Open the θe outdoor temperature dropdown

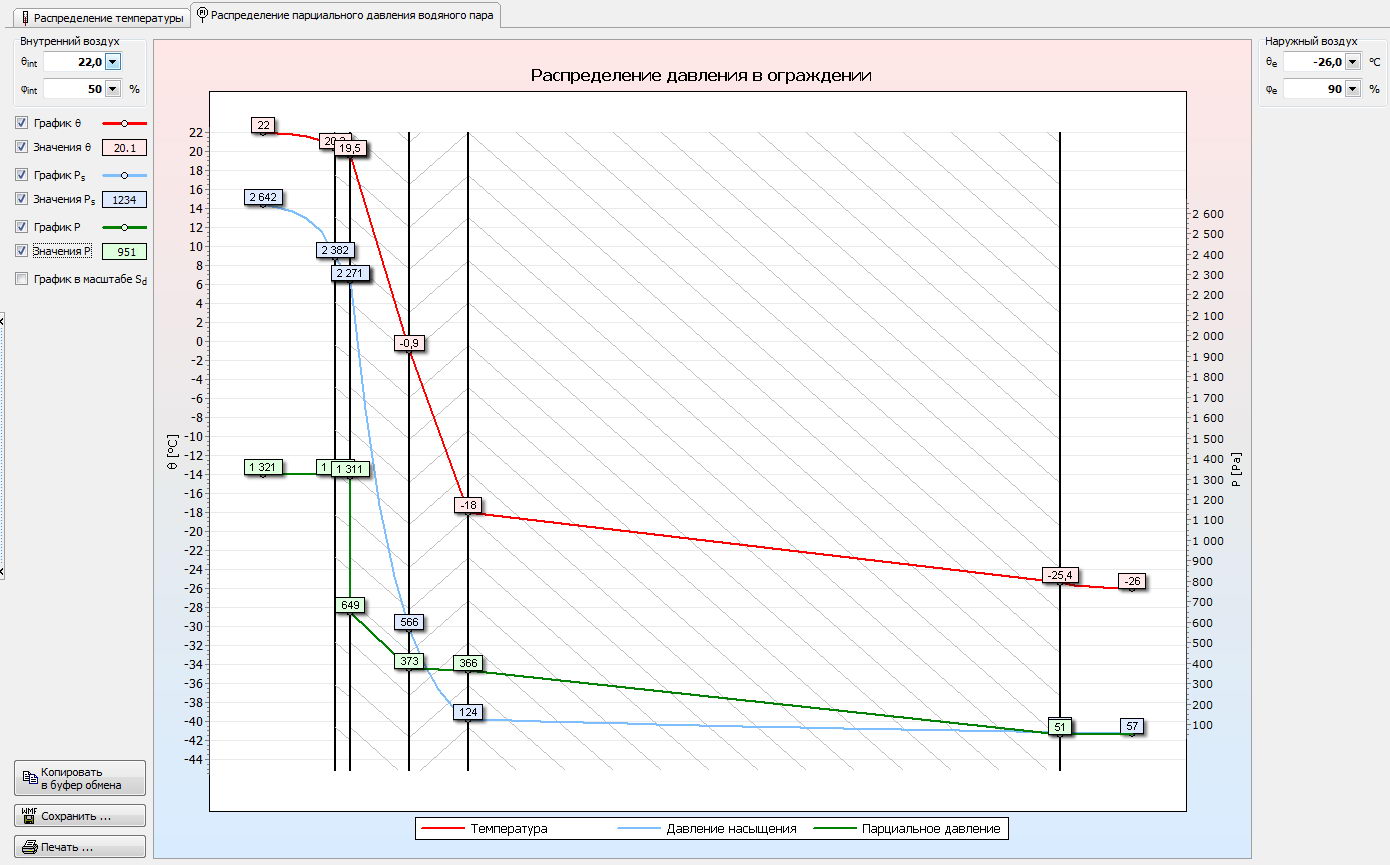pyautogui.click(x=1352, y=62)
